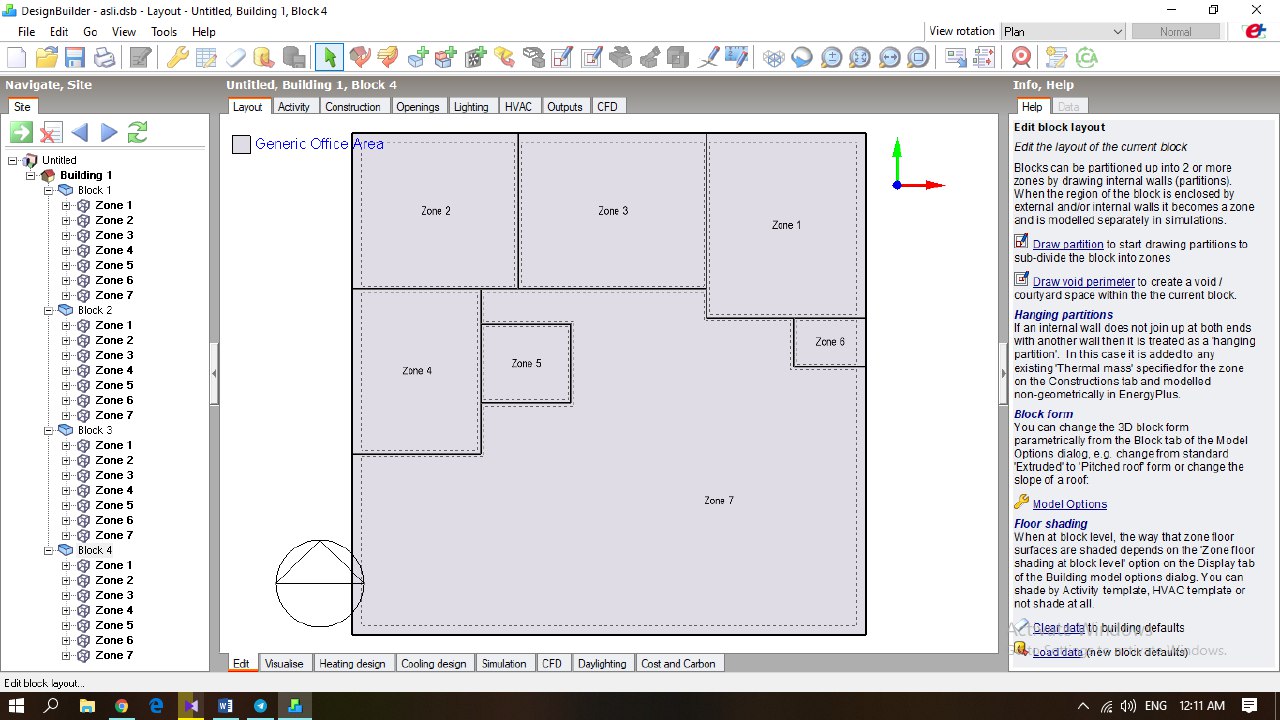Click the red X delete icon in Navigate panel
Image resolution: width=1280 pixels, height=720 pixels.
[x=51, y=132]
